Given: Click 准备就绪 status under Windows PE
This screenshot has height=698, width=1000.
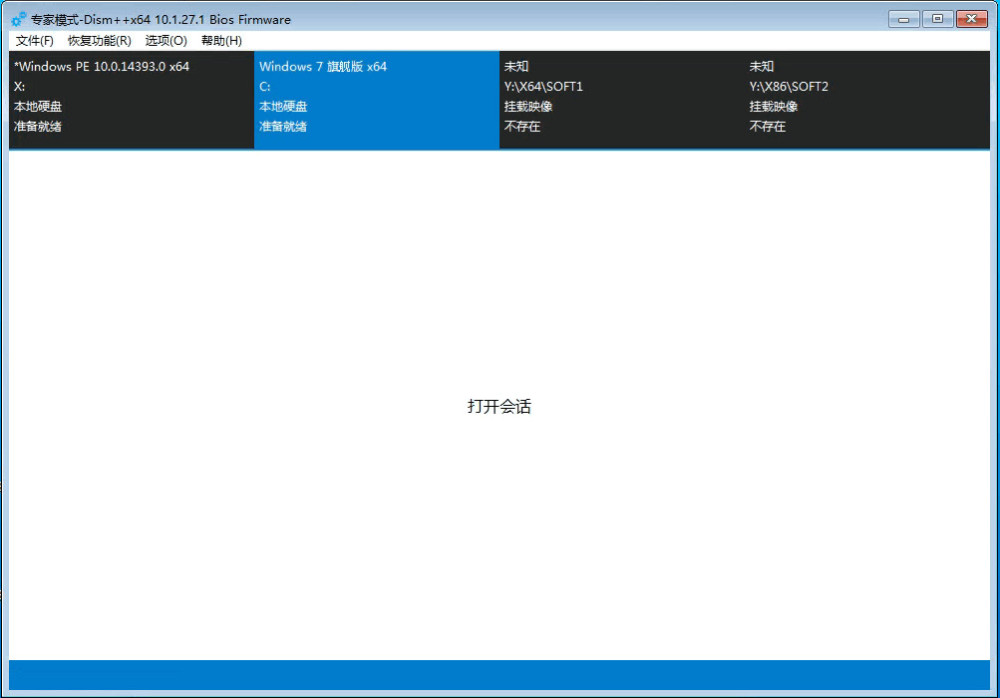Looking at the screenshot, I should [x=38, y=126].
